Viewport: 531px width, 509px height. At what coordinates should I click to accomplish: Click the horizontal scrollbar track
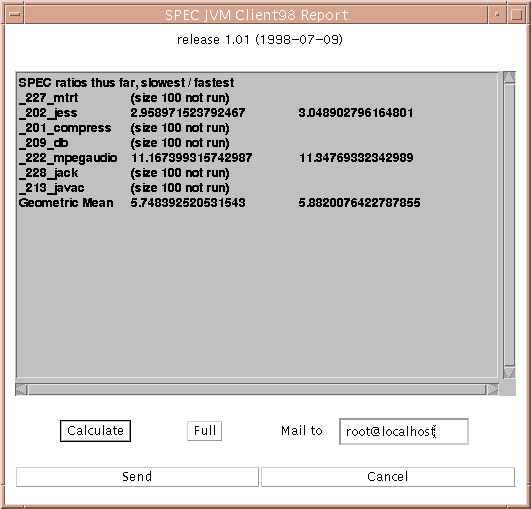(257, 389)
